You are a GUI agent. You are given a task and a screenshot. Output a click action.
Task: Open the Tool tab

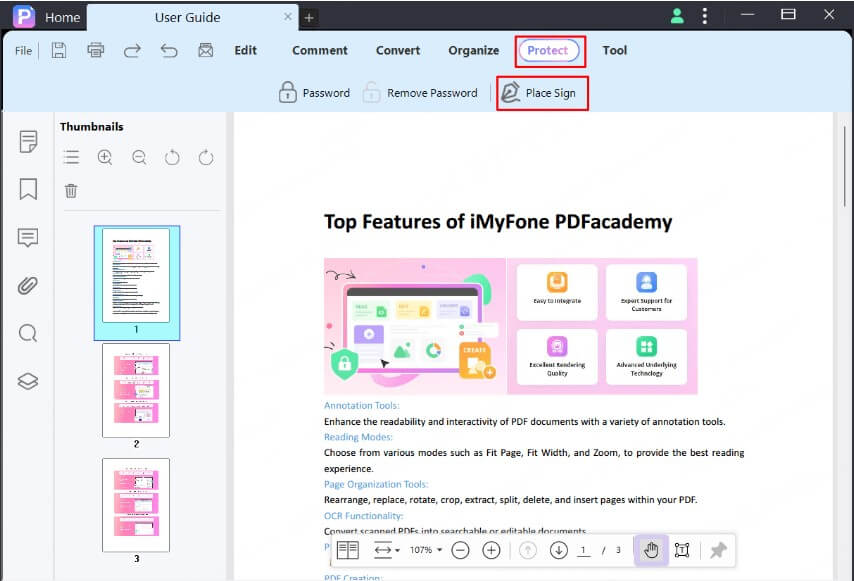tap(614, 51)
